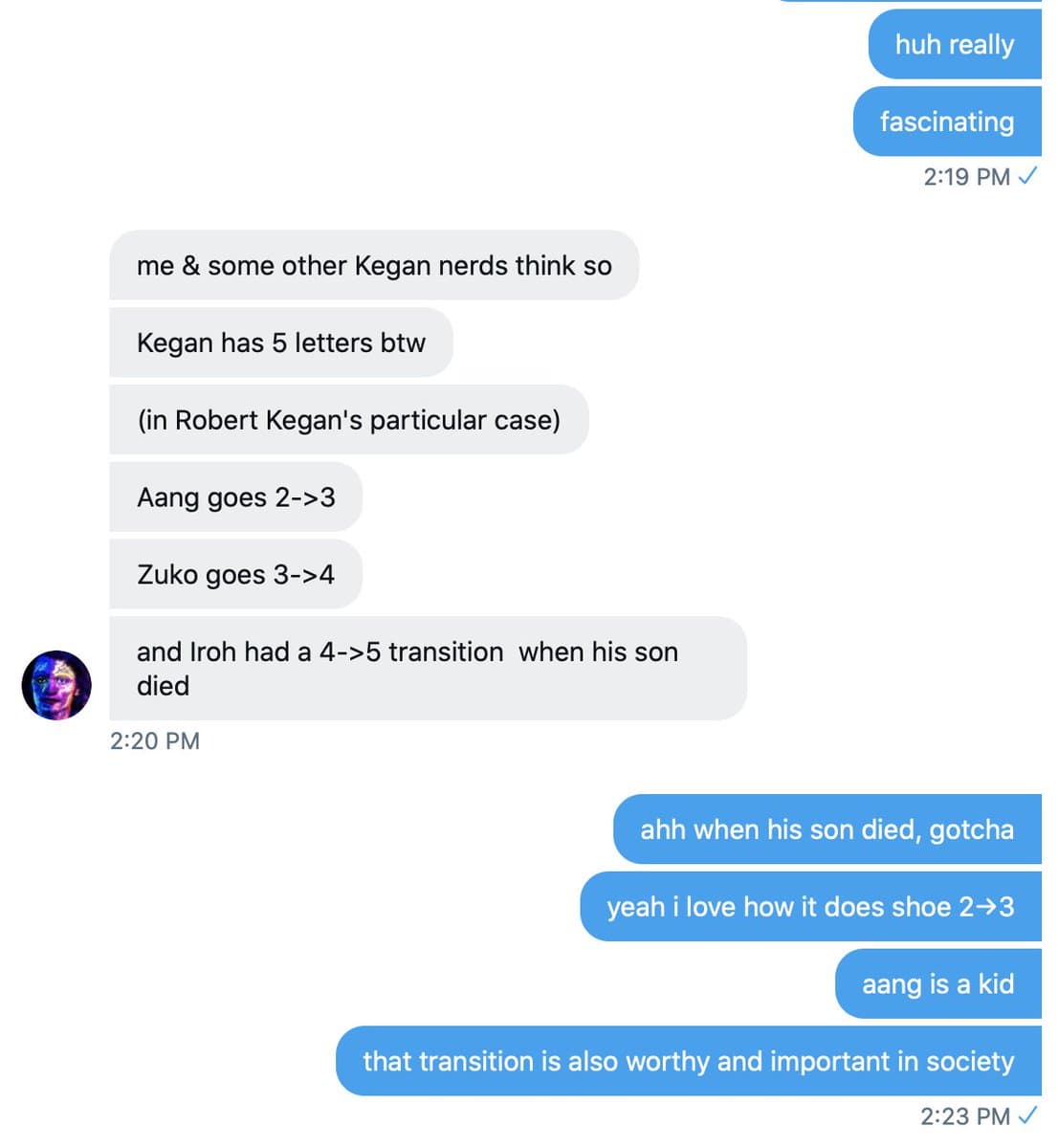Select the Robert Kegan's particular case message

349,420
